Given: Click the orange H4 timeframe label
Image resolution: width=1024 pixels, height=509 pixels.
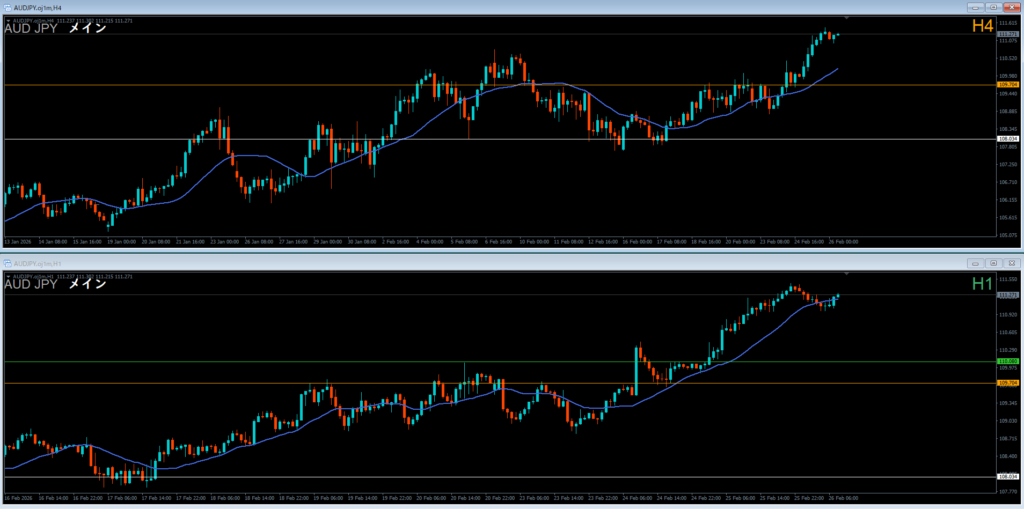Looking at the screenshot, I should click(x=982, y=27).
